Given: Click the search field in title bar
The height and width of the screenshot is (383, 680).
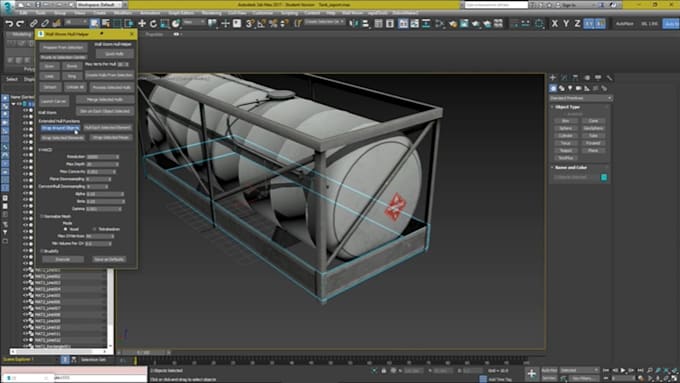Looking at the screenshot, I should pyautogui.click(x=496, y=5).
